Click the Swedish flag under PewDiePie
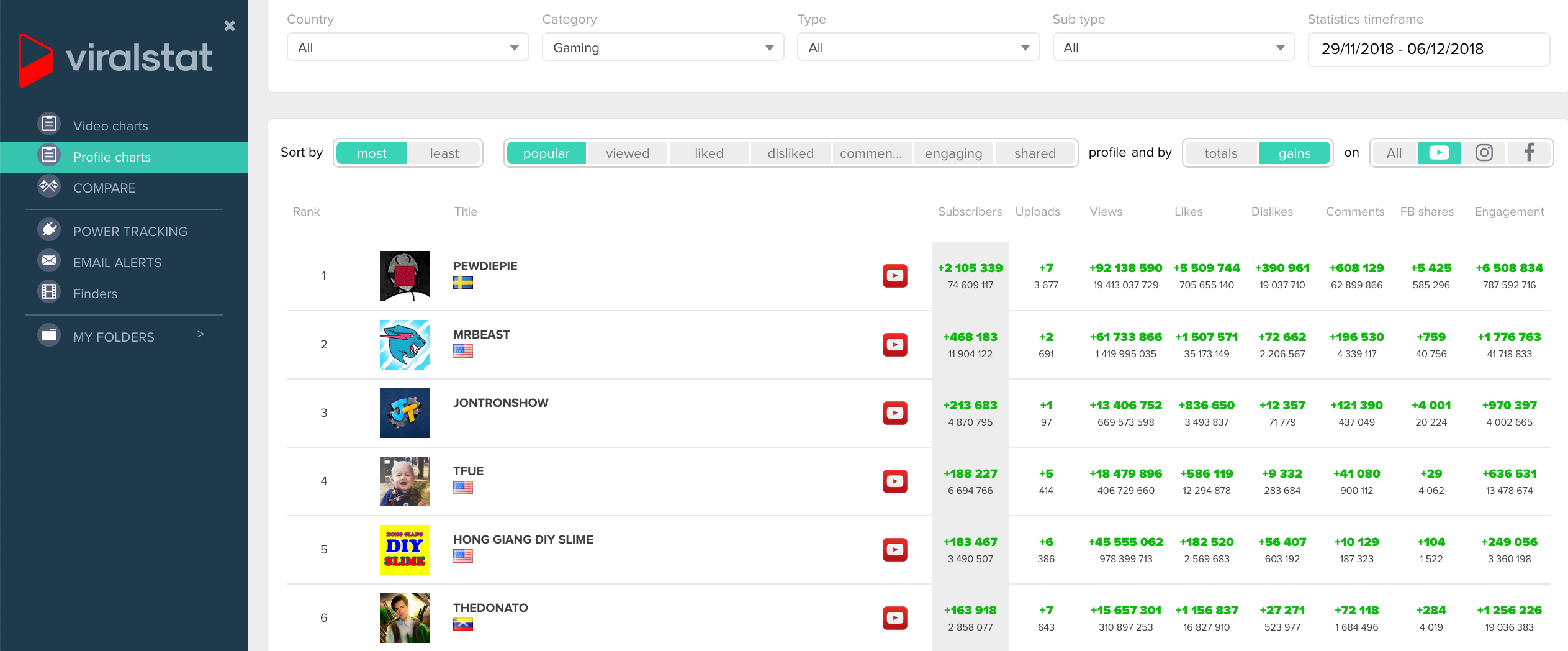 tap(463, 283)
